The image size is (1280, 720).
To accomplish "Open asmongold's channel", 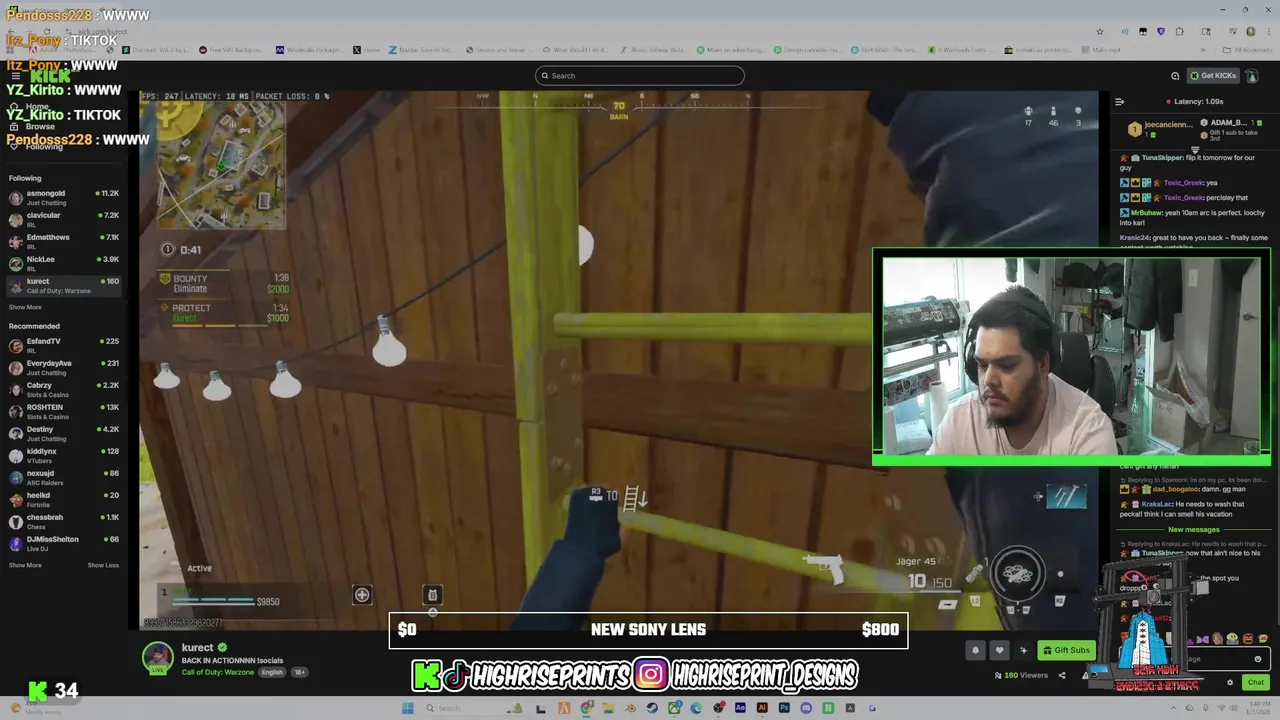I will tap(64, 198).
